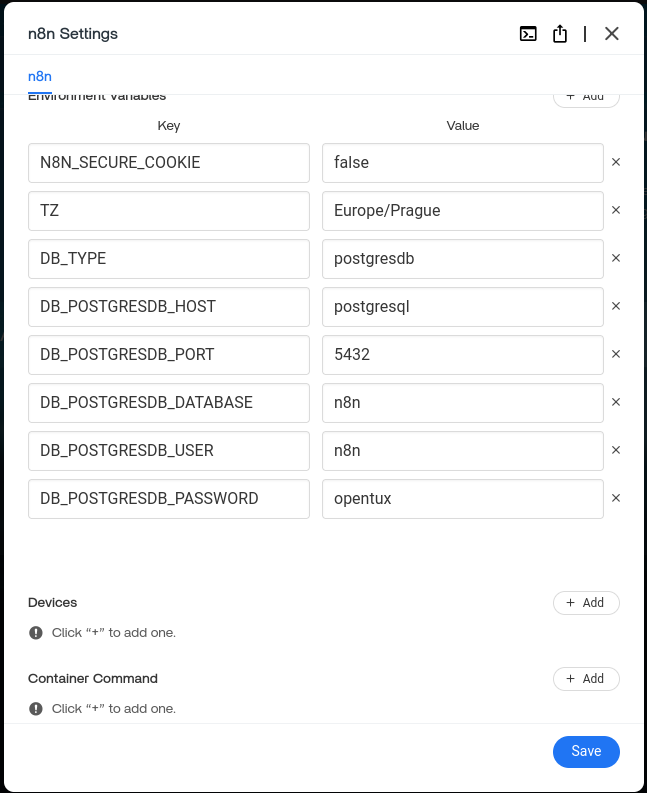Open the terminal console icon
The width and height of the screenshot is (647, 793).
click(x=528, y=34)
